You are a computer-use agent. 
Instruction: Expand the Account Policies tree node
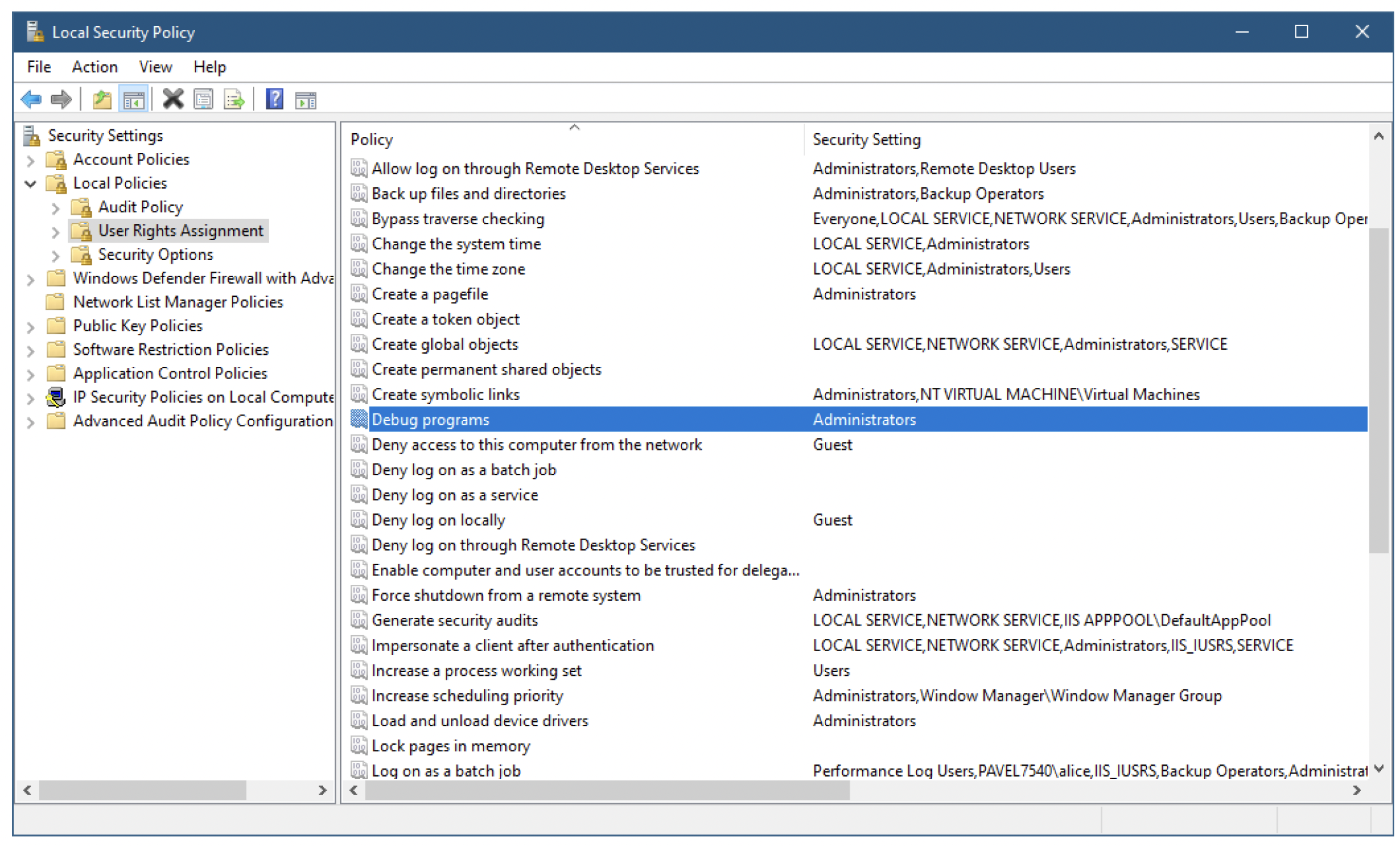pyautogui.click(x=31, y=160)
